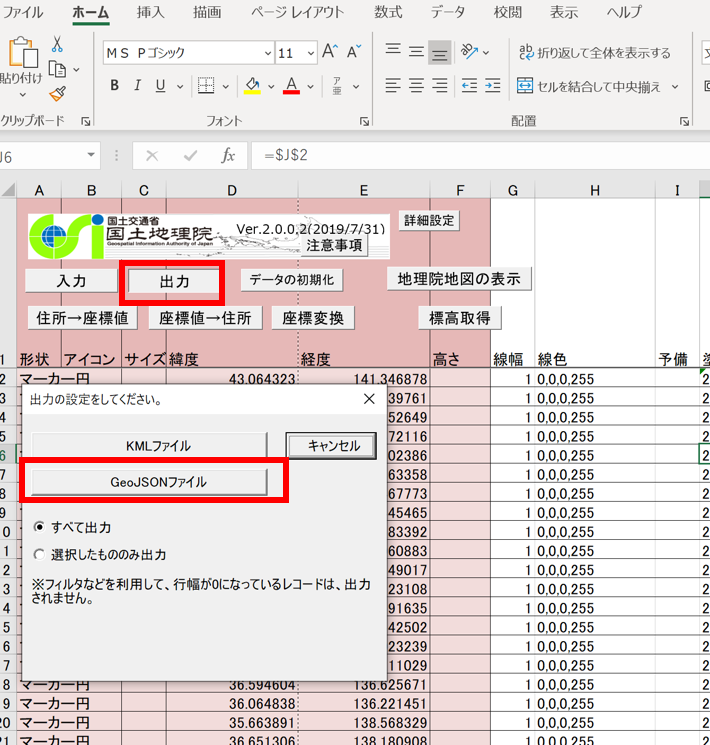Screen dimensions: 710x745
Task: Click セルを結合して中央揃え merge button
Action: pos(589,86)
